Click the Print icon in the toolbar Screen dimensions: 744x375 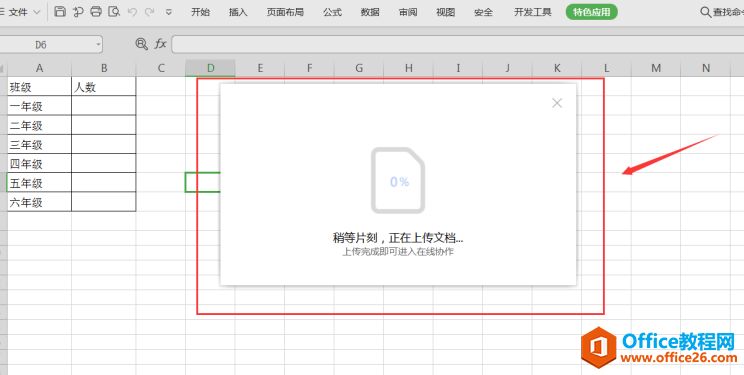[x=96, y=12]
